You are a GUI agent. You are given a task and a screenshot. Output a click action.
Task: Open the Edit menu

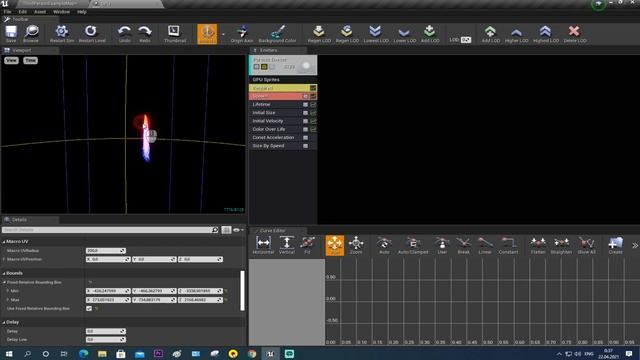click(x=22, y=12)
